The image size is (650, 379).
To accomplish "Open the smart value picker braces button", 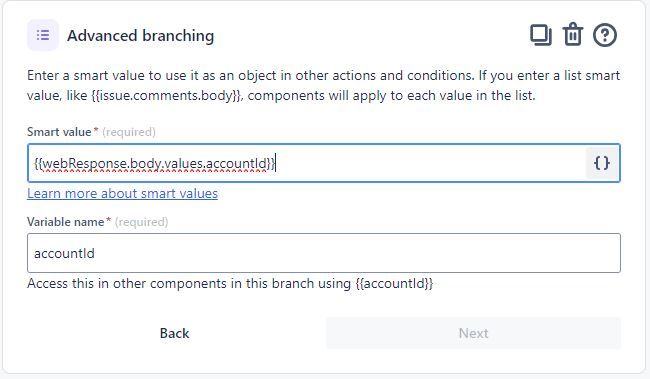I will (602, 163).
